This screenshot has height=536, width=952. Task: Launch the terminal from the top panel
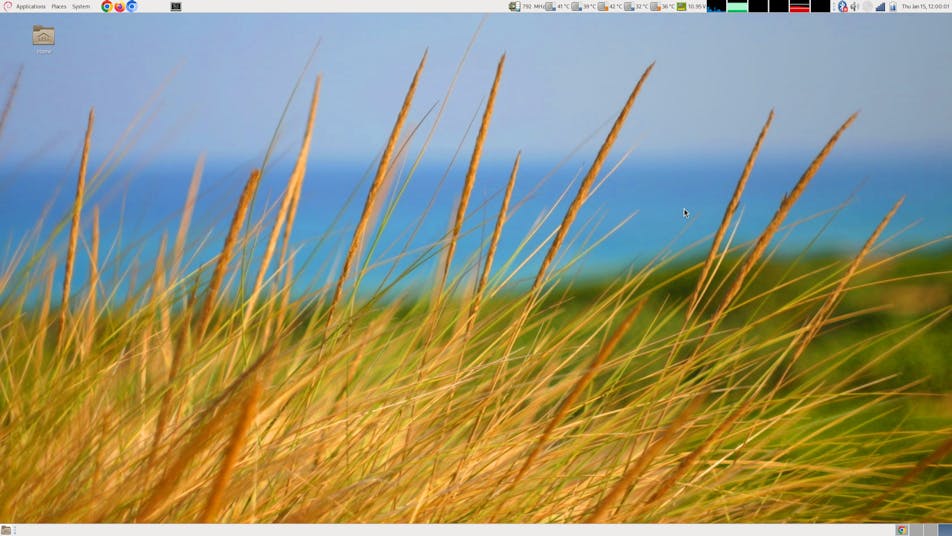click(x=176, y=6)
